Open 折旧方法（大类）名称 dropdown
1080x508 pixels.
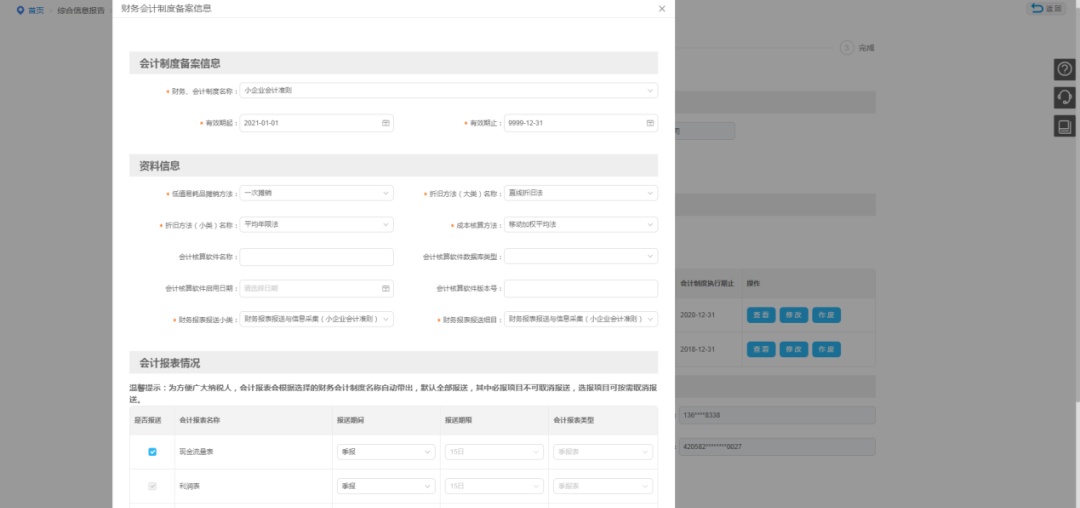649,193
